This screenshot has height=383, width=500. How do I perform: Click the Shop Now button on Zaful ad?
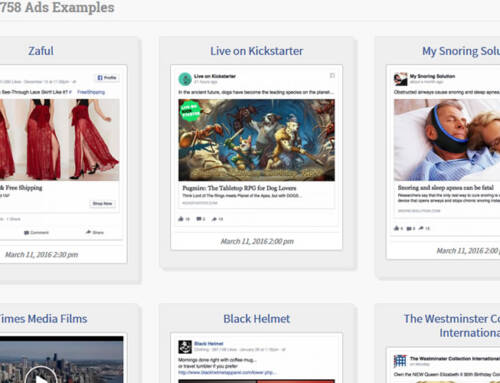point(102,203)
